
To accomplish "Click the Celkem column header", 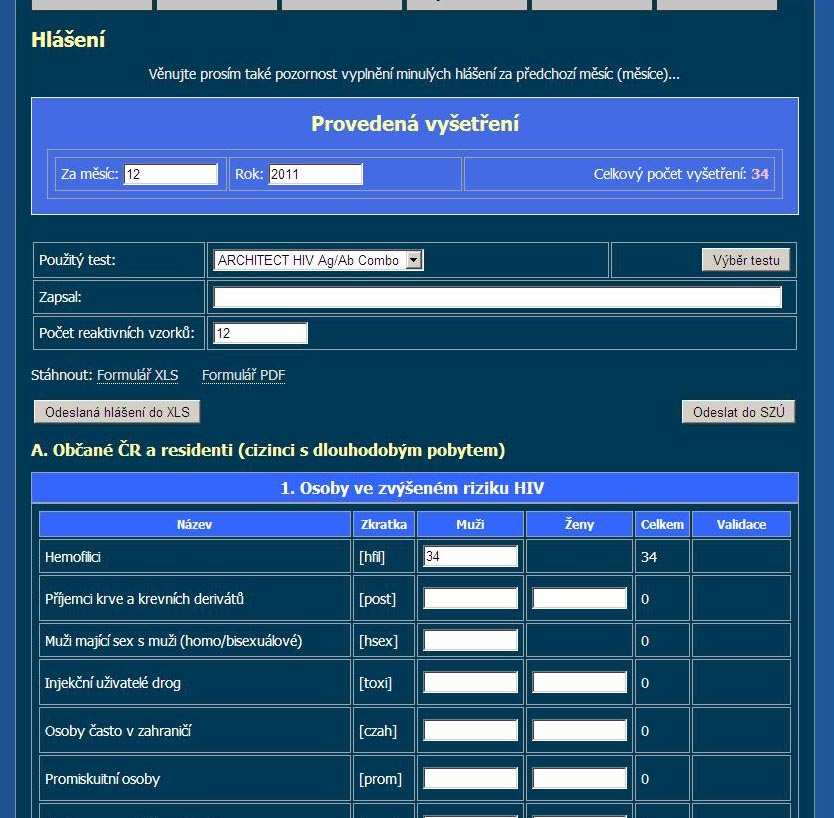I will coord(662,524).
